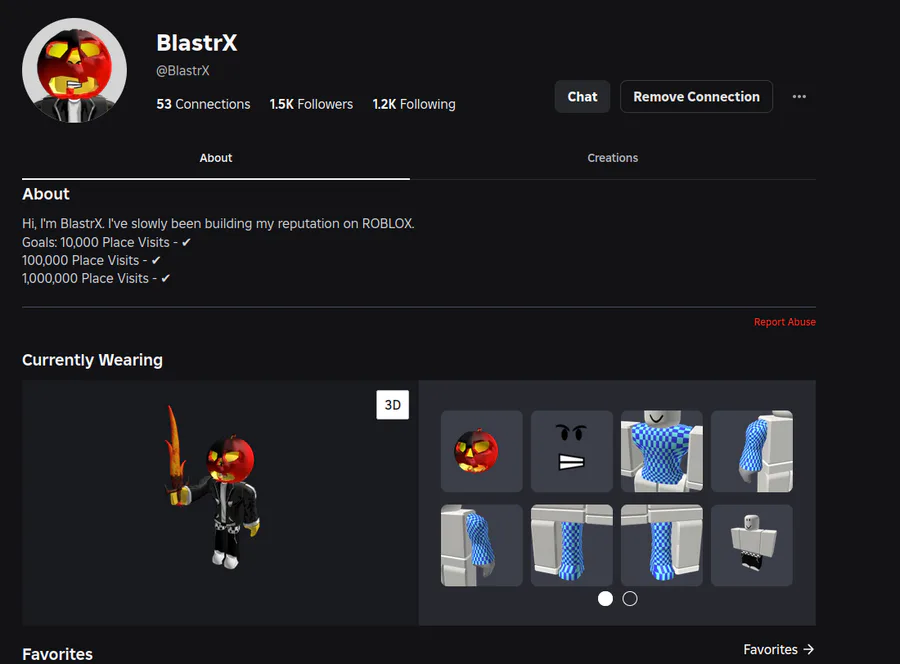Click the red Report Abuse link

[x=785, y=322]
